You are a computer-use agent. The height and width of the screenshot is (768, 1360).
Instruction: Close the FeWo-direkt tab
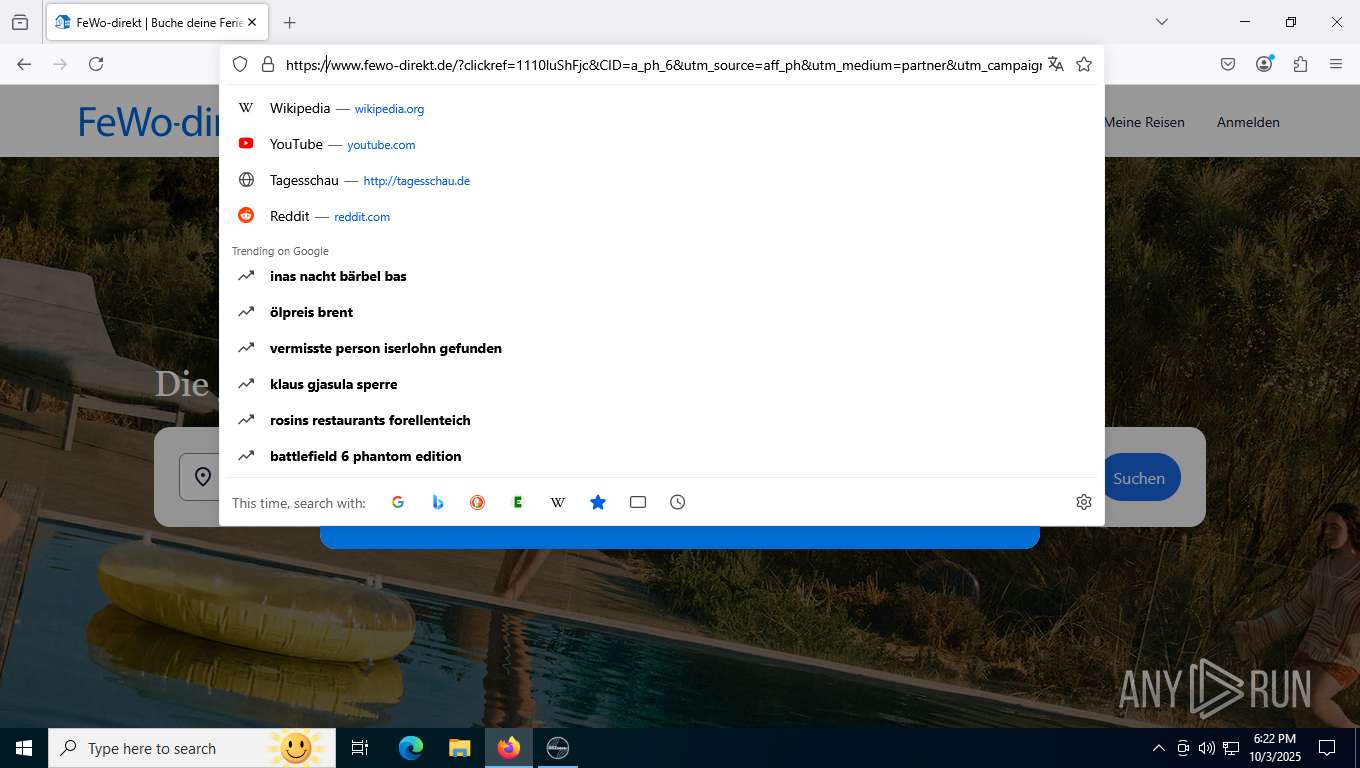point(252,22)
